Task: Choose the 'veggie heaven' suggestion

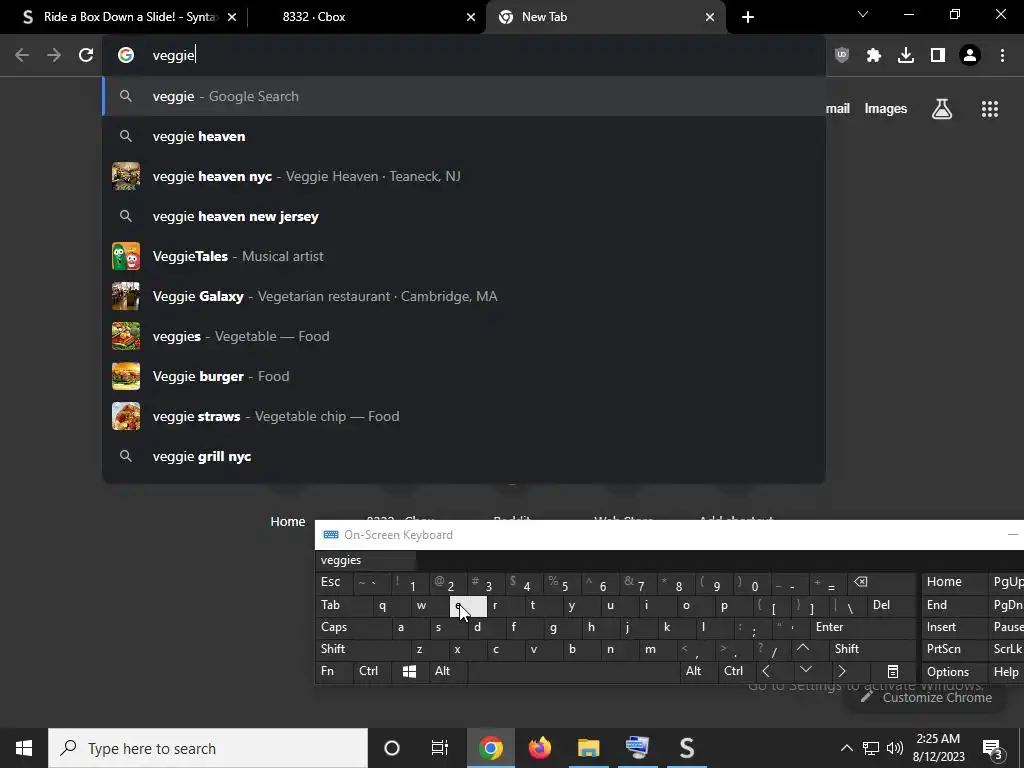Action: [464, 136]
